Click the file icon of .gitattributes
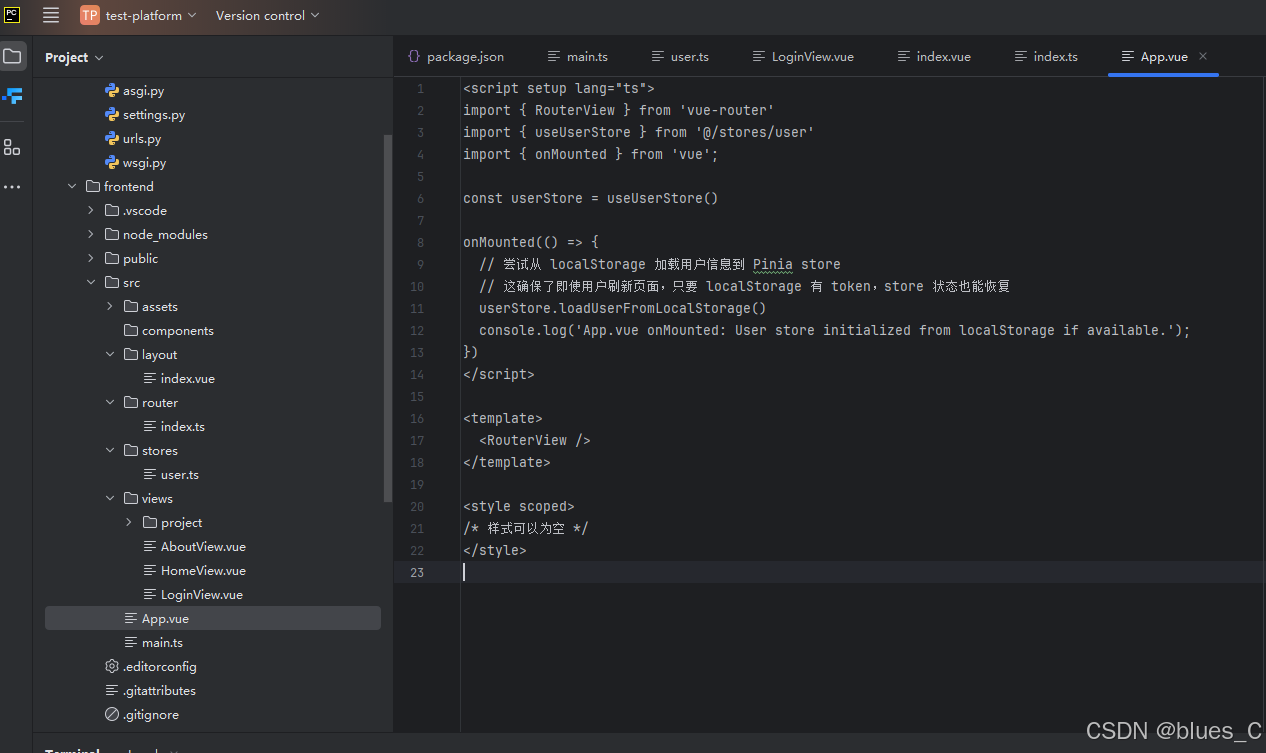 click(x=112, y=691)
